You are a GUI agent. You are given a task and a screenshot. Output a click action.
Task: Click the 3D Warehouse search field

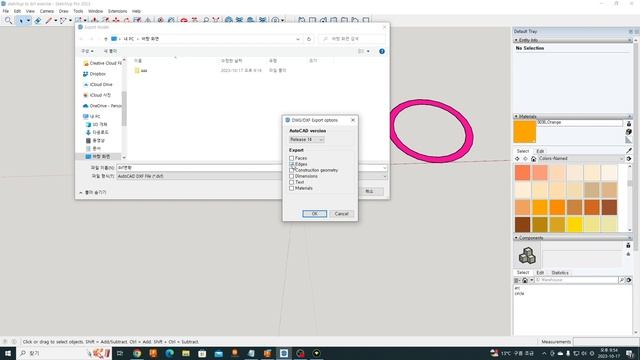(576, 280)
